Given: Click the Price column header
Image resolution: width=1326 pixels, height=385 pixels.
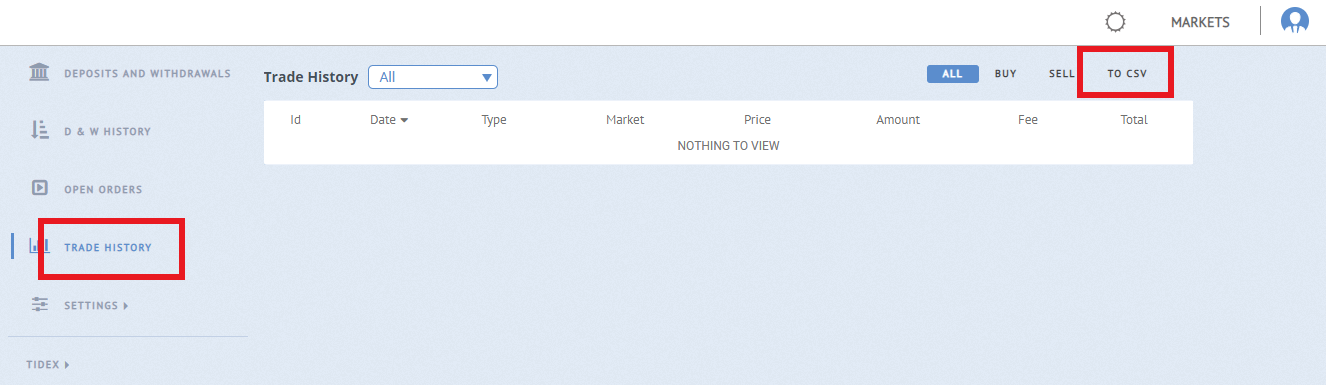Looking at the screenshot, I should click(757, 120).
